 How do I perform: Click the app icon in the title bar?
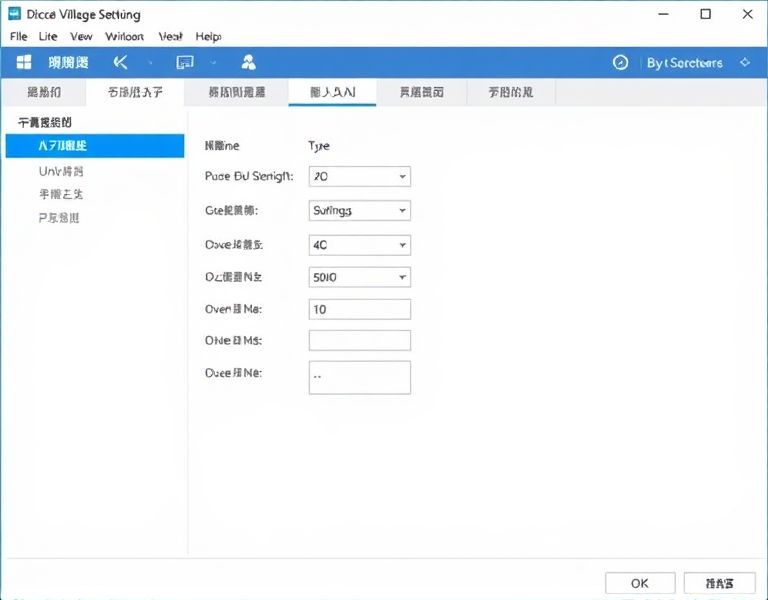coord(15,14)
